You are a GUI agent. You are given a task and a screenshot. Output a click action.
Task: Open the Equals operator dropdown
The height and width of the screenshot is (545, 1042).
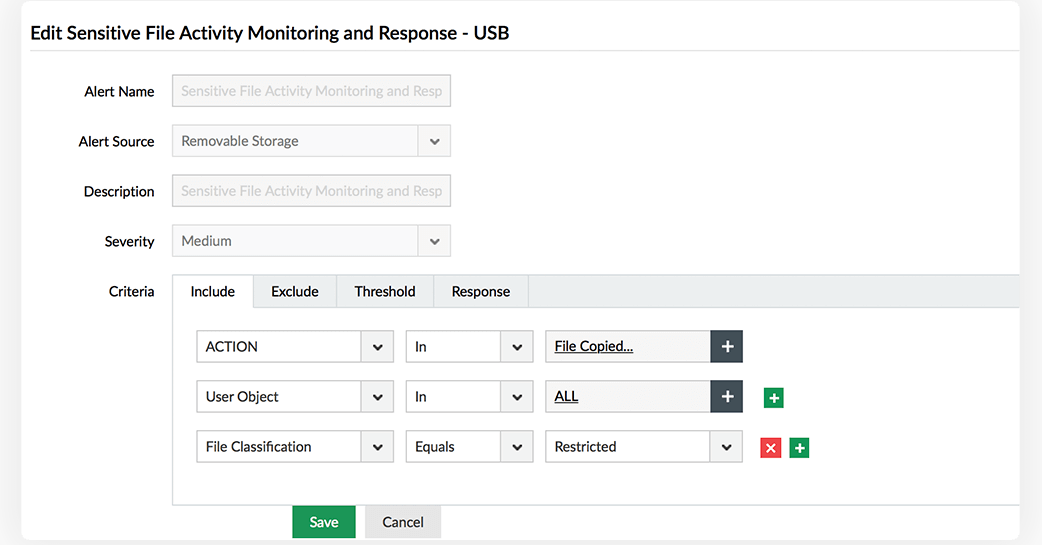[x=516, y=447]
